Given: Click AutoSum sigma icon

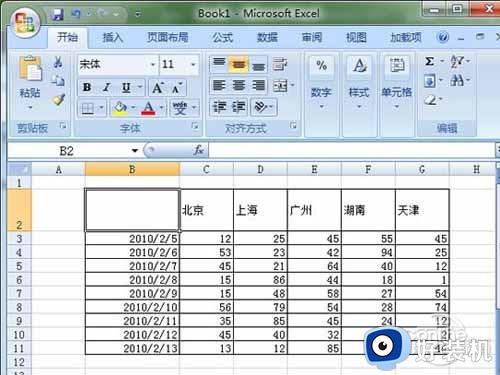Looking at the screenshot, I should tap(429, 61).
